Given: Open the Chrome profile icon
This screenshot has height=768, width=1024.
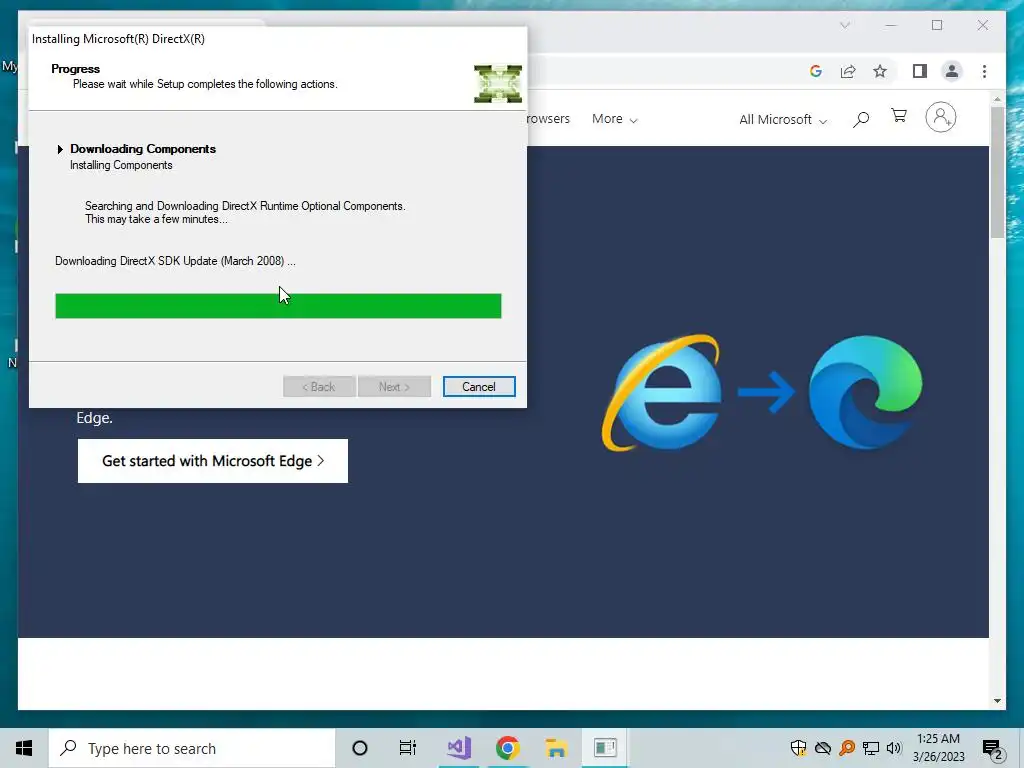Looking at the screenshot, I should point(952,71).
